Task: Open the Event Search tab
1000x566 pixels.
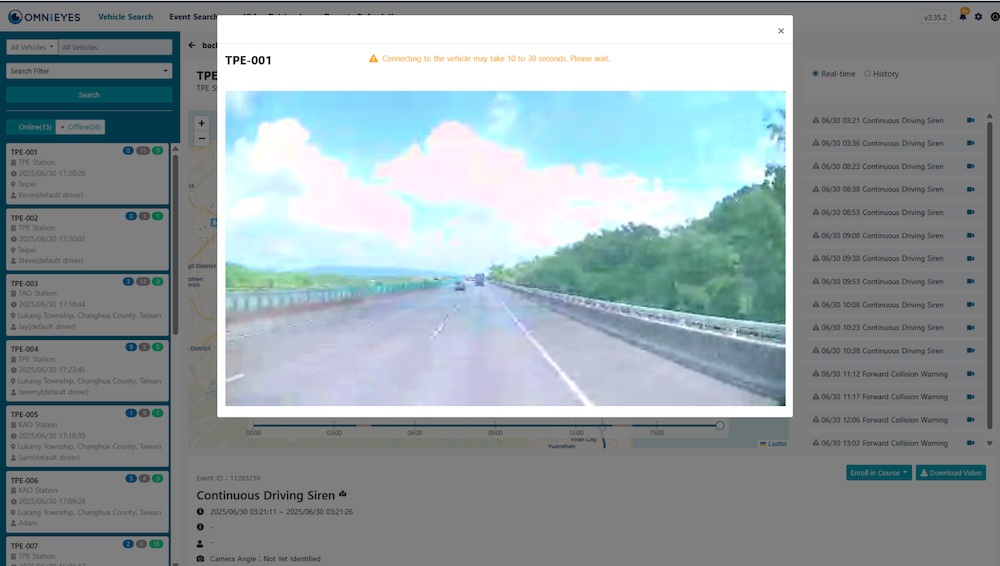Action: tap(193, 17)
